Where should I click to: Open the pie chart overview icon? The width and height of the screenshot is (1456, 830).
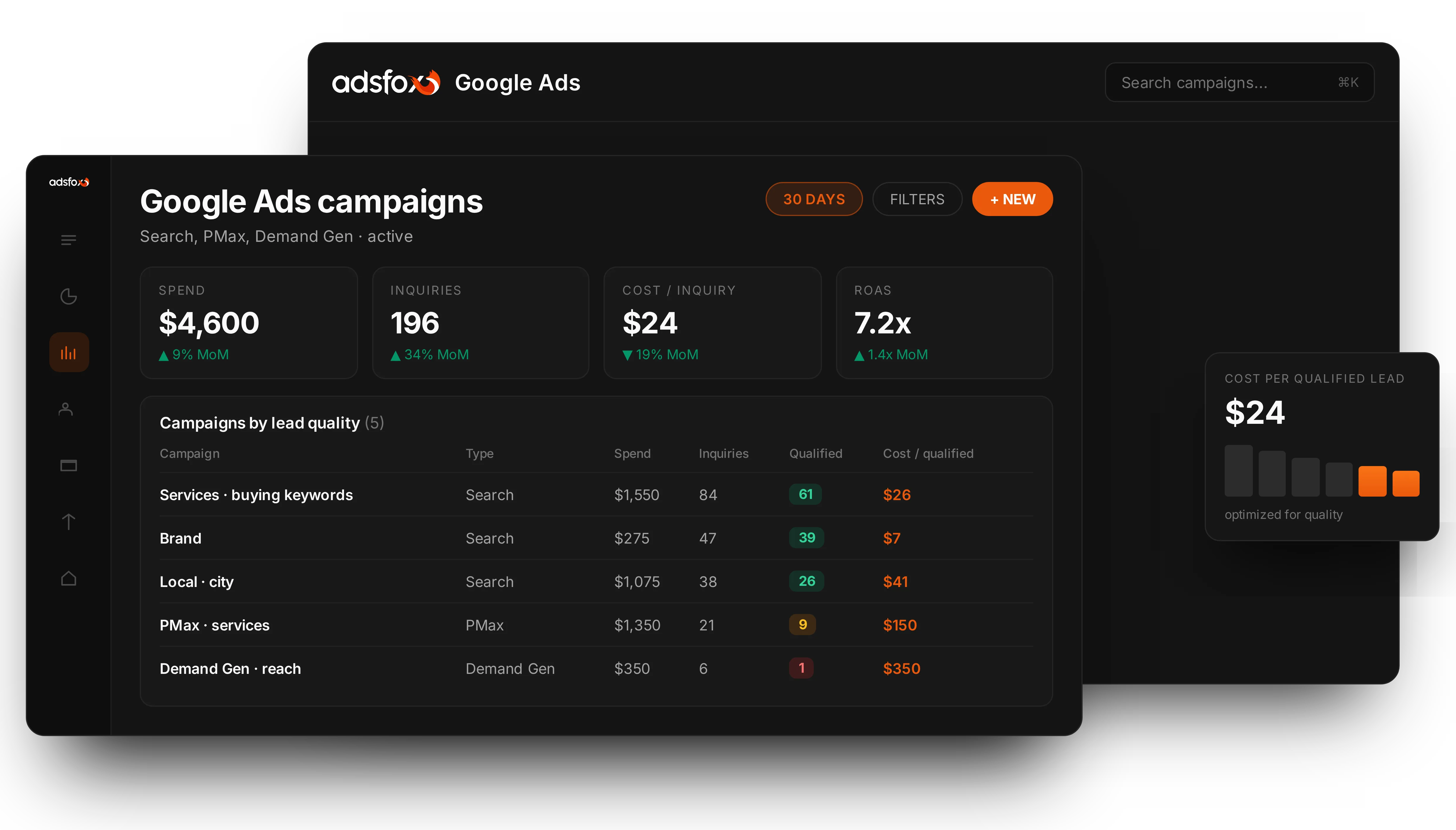point(68,296)
